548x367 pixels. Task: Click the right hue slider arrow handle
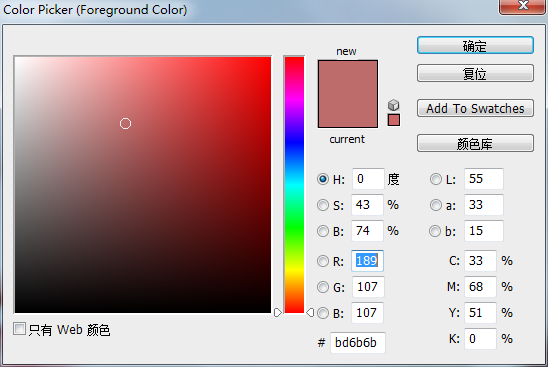[x=310, y=312]
